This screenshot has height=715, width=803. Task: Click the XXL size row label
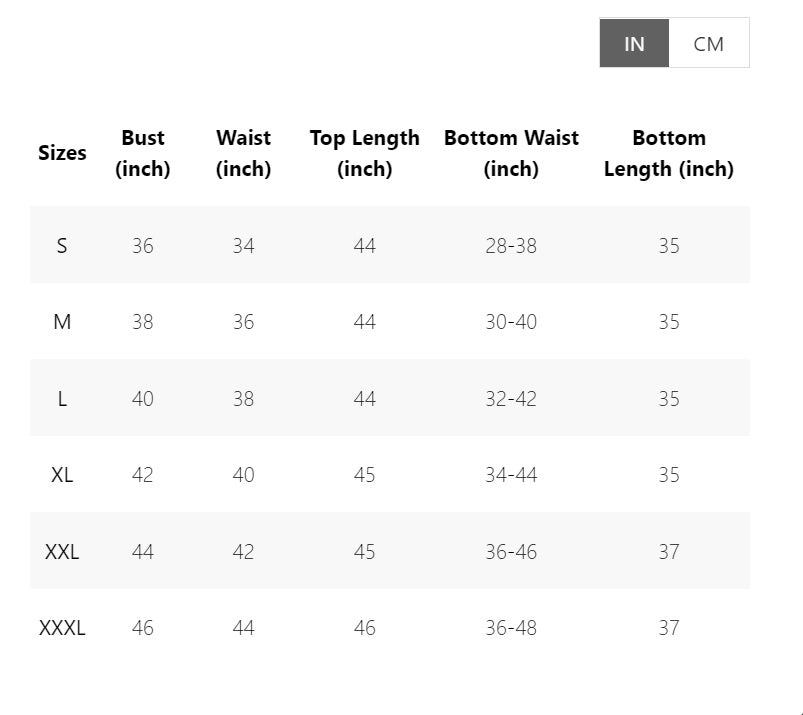tap(62, 551)
